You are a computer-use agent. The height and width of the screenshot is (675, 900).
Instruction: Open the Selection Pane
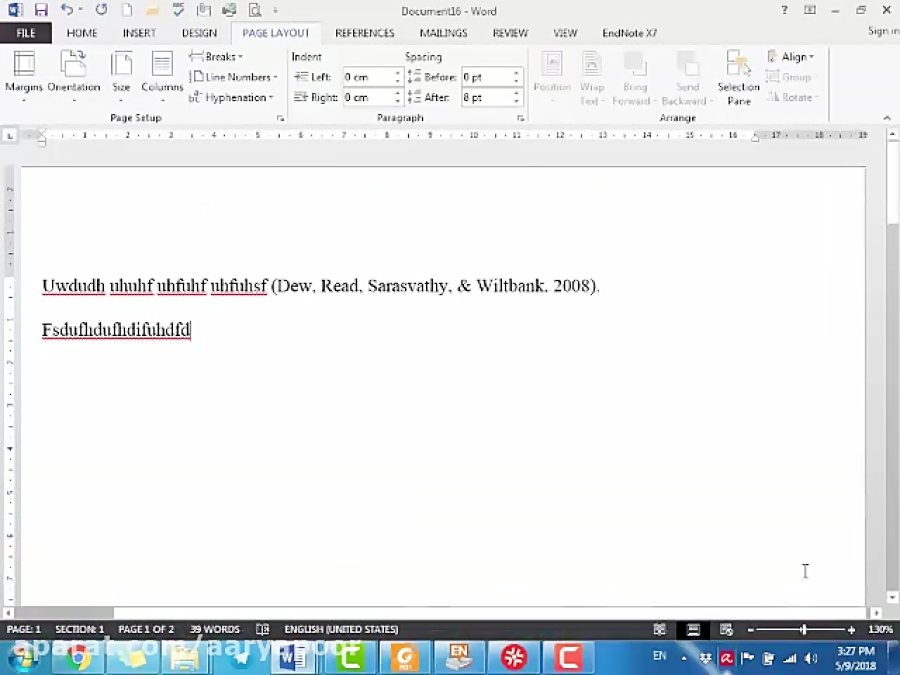point(739,78)
